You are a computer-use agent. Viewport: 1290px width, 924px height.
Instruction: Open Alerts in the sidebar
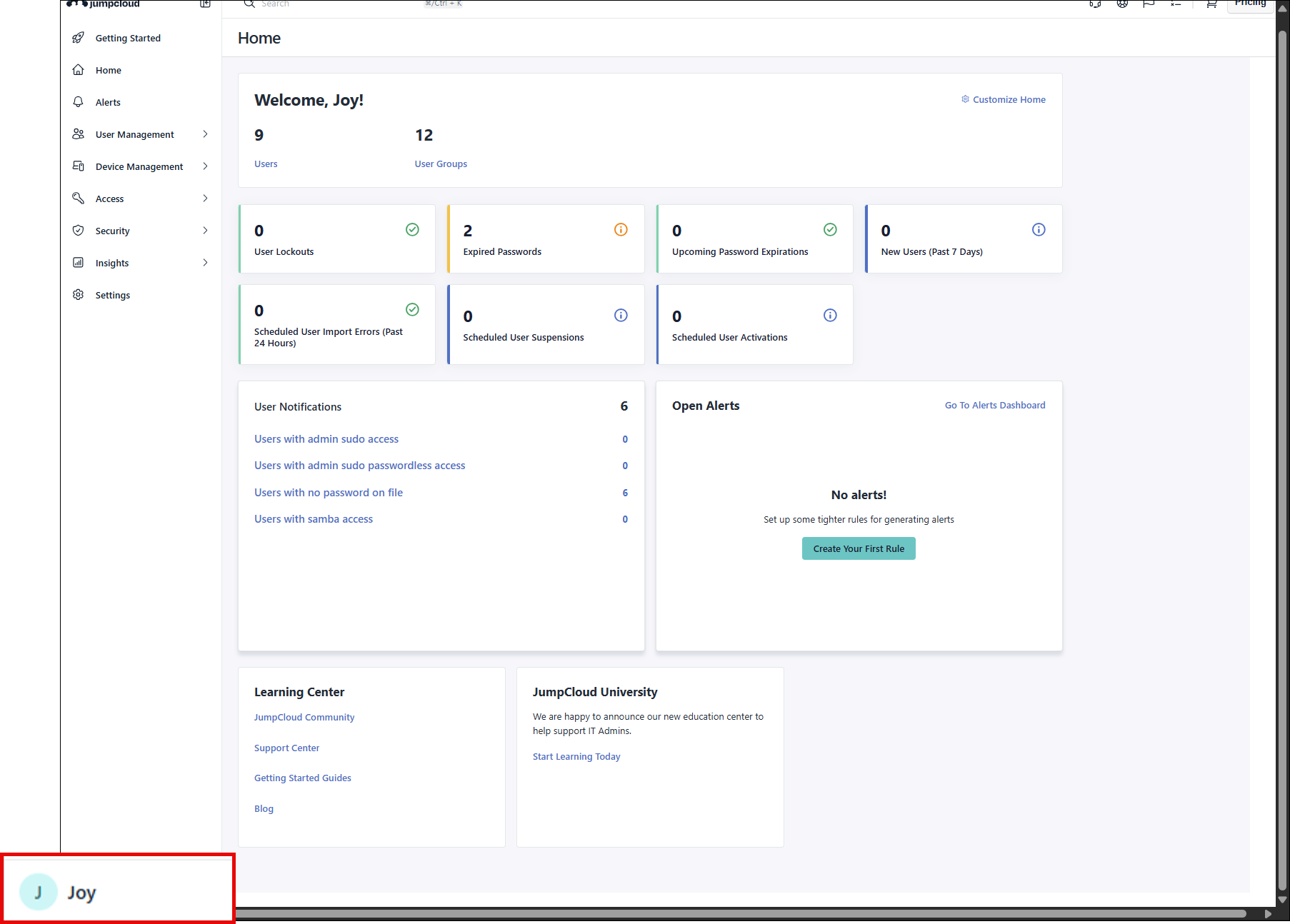(108, 102)
